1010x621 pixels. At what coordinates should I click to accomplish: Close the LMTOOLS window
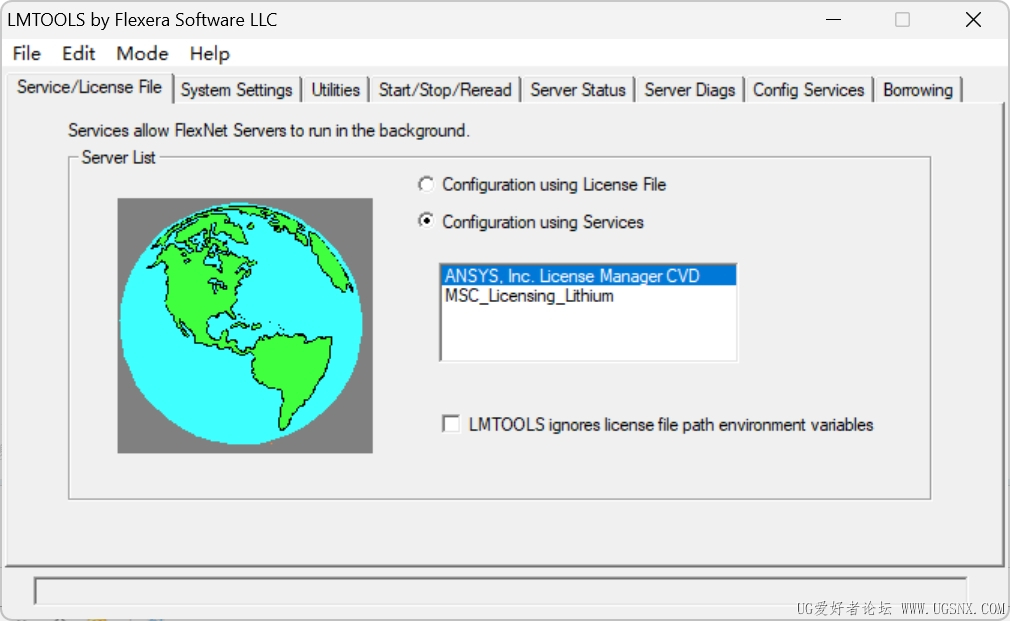tap(973, 19)
